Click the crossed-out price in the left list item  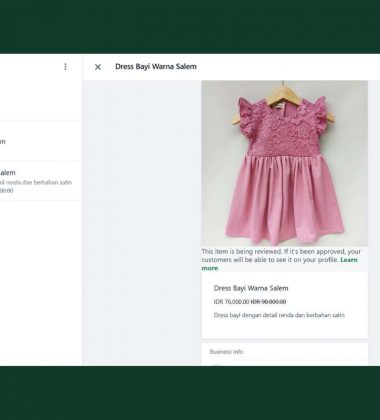pyautogui.click(x=7, y=191)
